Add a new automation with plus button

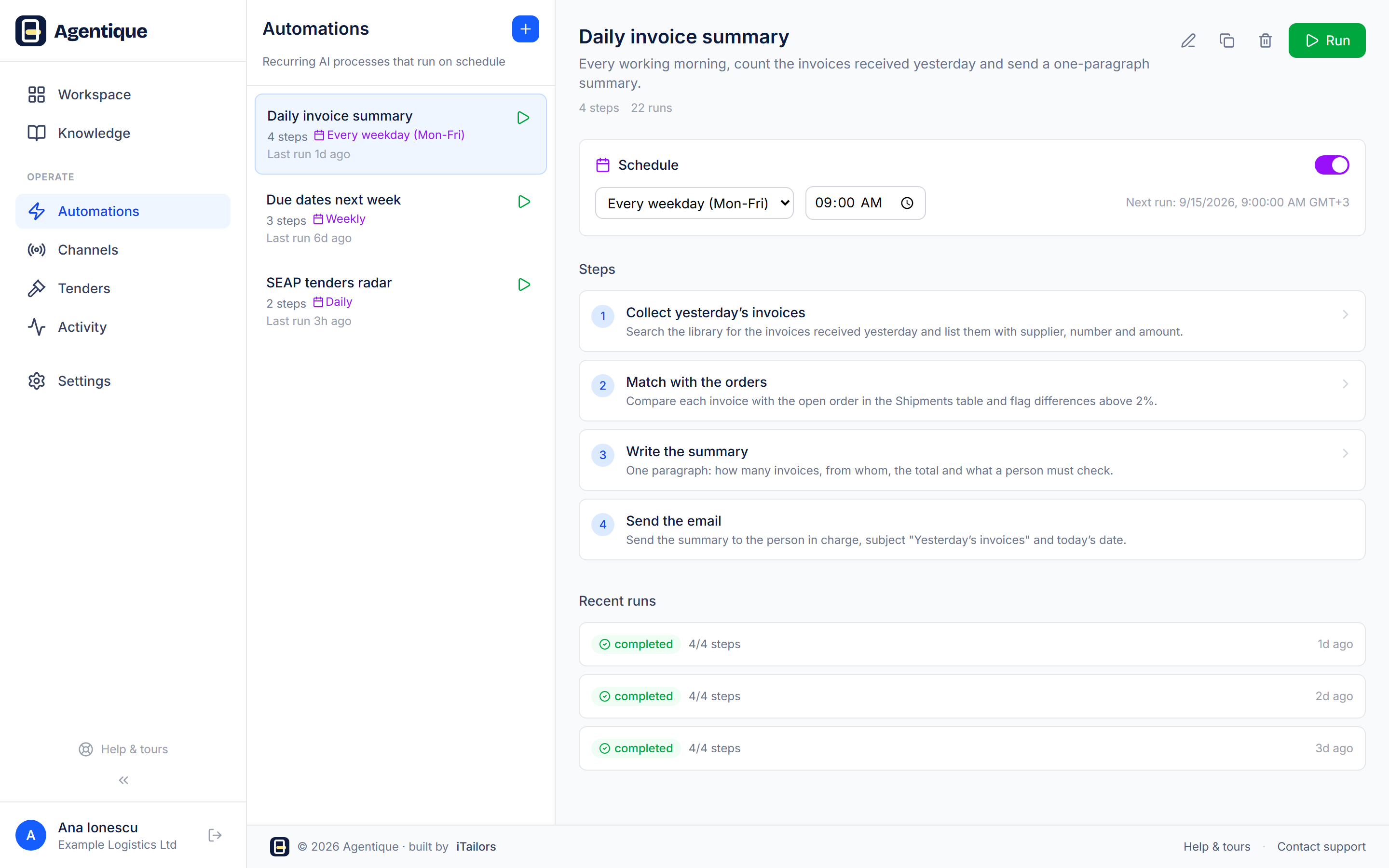click(525, 29)
